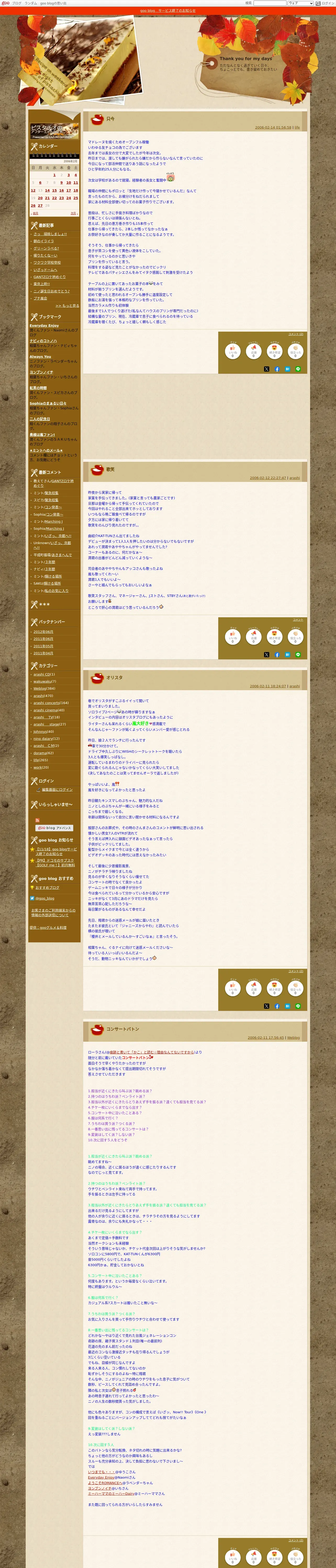This screenshot has height=1568, width=336.
Task: Share the 只今 post on X
Action: (x=266, y=369)
